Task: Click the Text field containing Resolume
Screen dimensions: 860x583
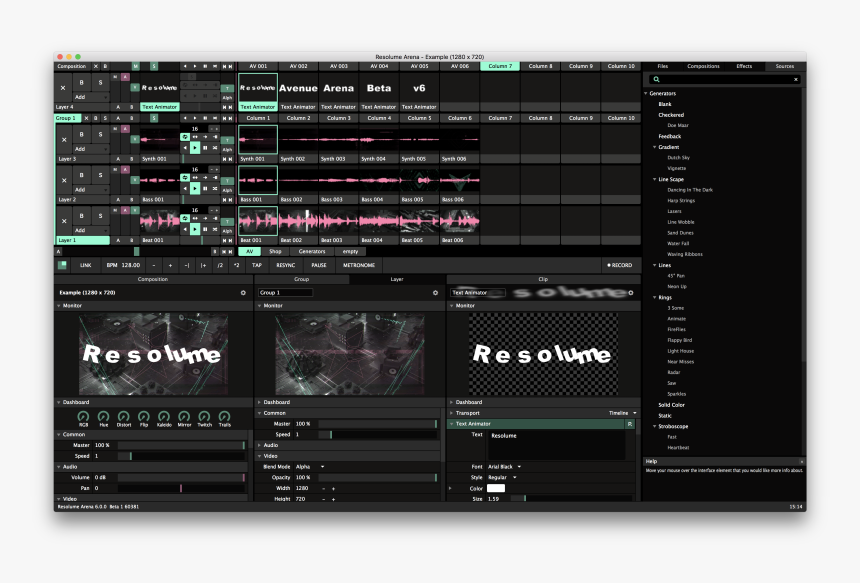Action: 556,445
